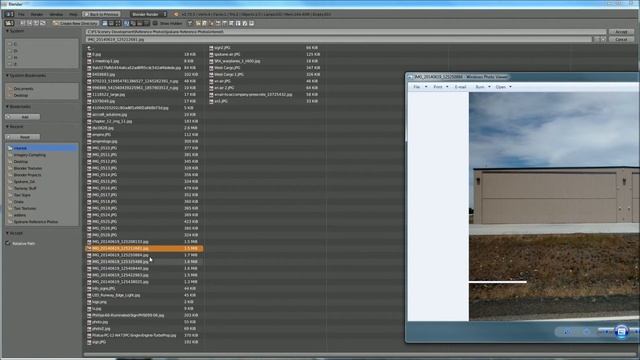640x360 pixels.
Task: Click the directory path field
Action: pyautogui.click(x=346, y=31)
